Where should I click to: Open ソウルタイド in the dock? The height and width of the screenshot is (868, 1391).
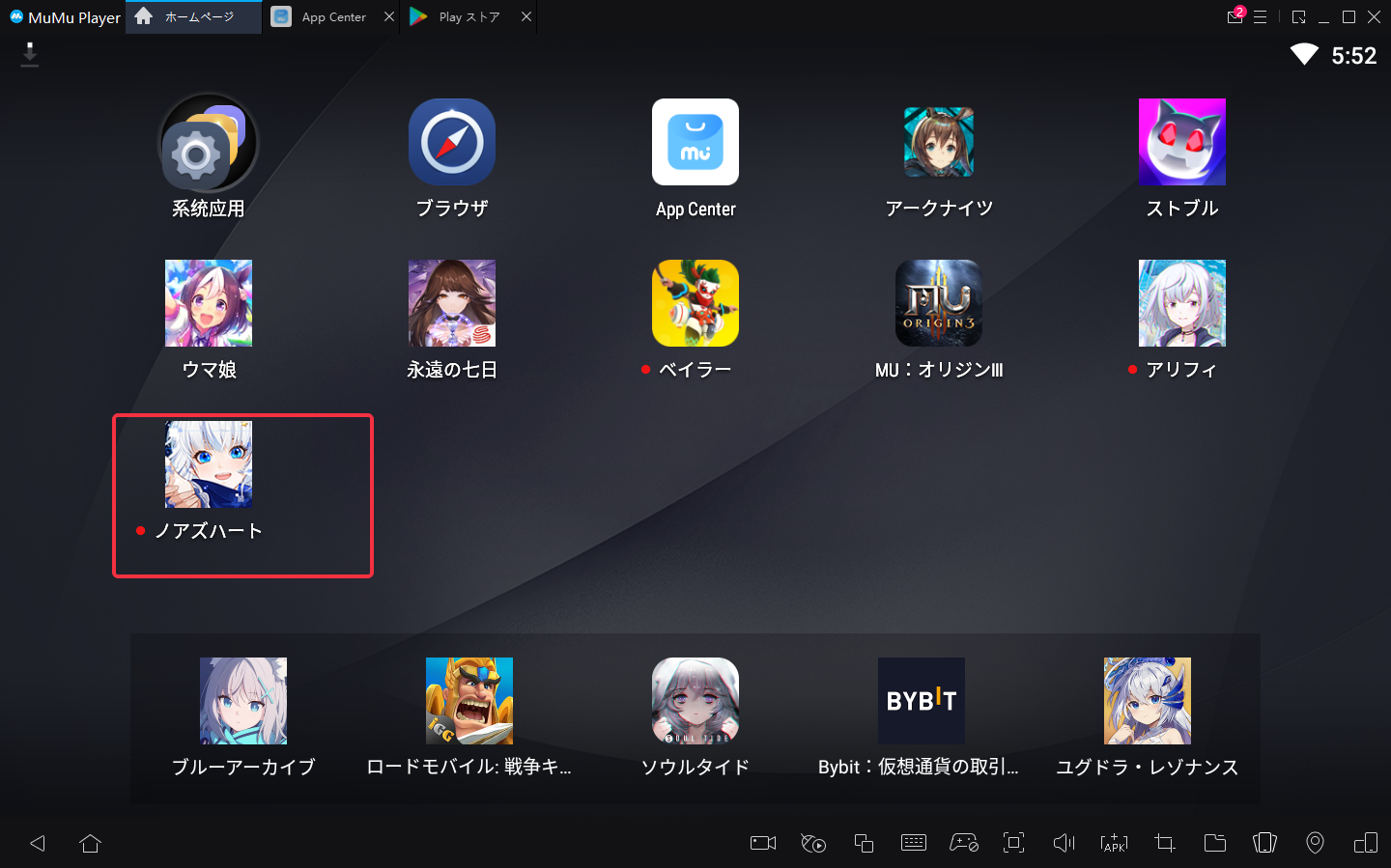(695, 701)
